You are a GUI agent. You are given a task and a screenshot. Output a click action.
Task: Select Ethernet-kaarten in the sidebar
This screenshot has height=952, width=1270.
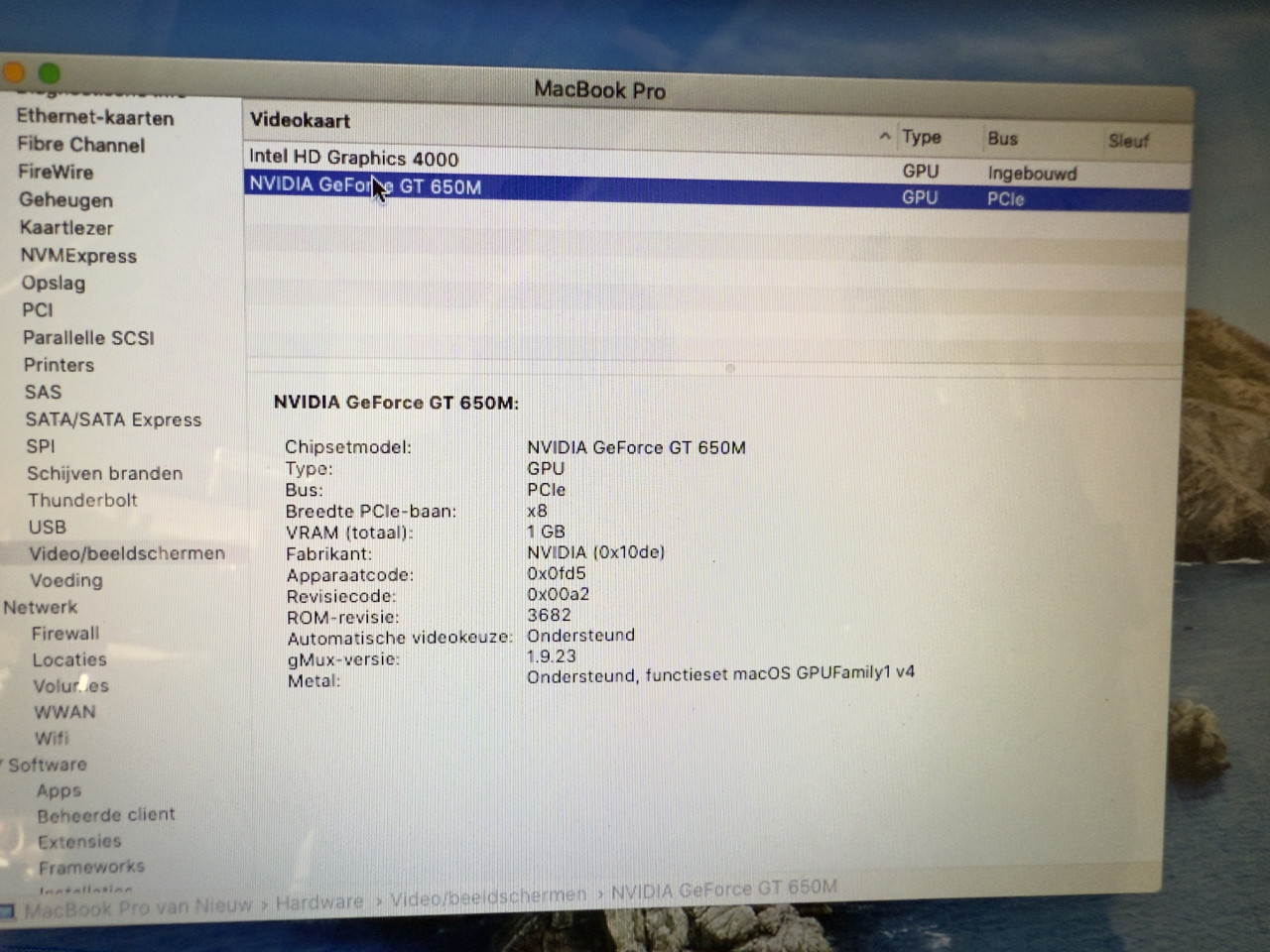(x=95, y=117)
